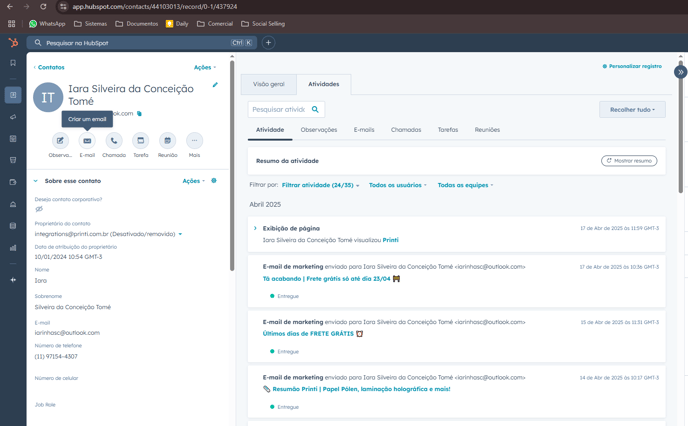Collapse the right sidebar with double-arrow button
688x426 pixels.
click(x=680, y=72)
